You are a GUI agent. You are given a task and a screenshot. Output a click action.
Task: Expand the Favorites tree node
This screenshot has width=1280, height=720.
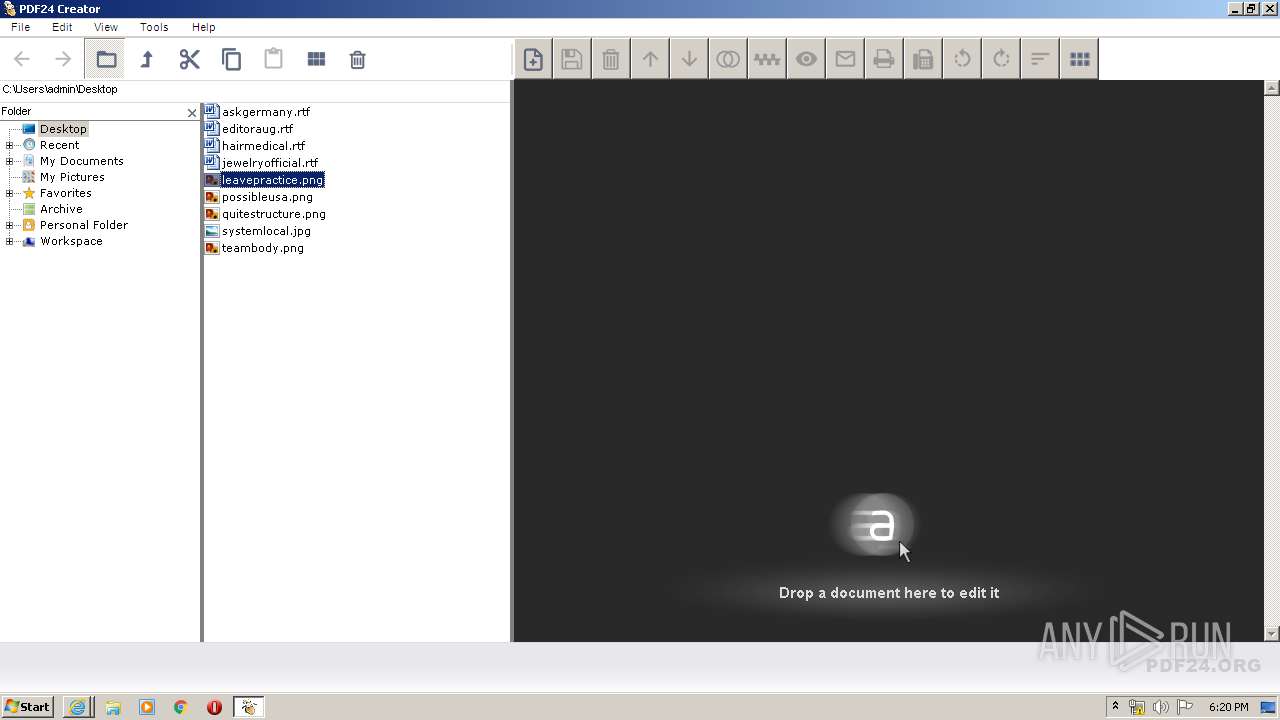click(x=10, y=193)
